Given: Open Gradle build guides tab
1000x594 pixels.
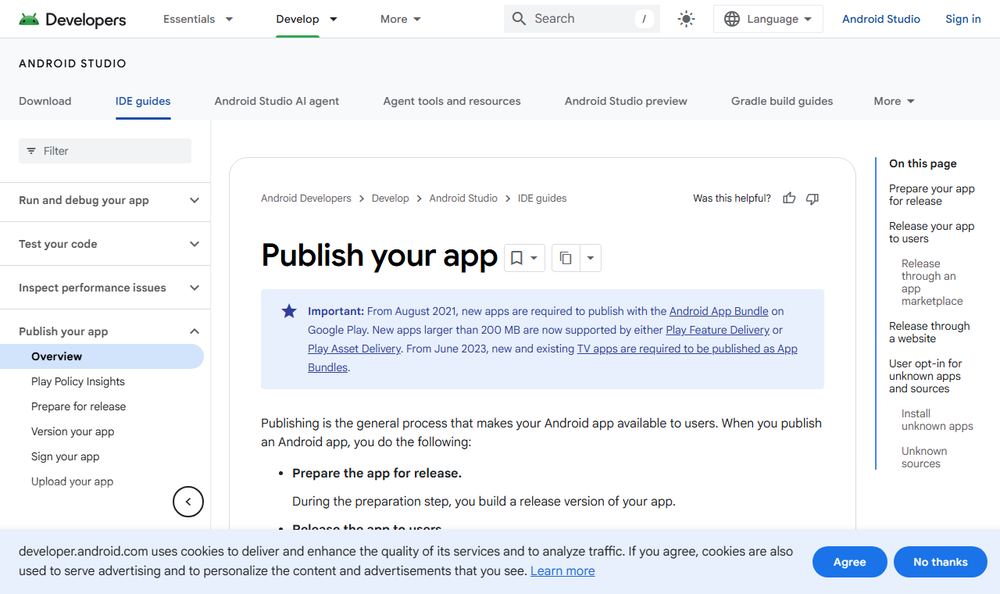Looking at the screenshot, I should (x=782, y=101).
